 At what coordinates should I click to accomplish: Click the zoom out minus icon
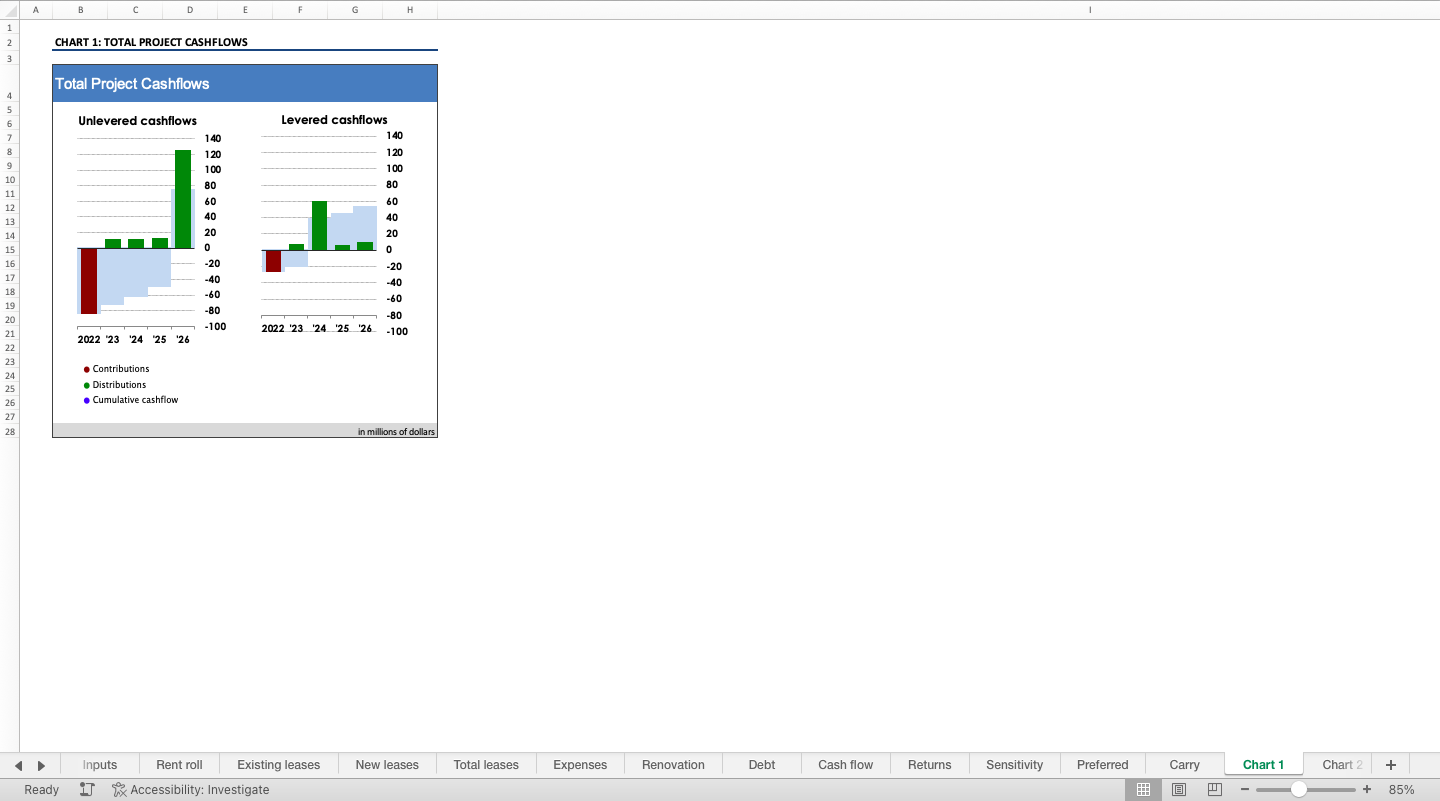pyautogui.click(x=1245, y=790)
